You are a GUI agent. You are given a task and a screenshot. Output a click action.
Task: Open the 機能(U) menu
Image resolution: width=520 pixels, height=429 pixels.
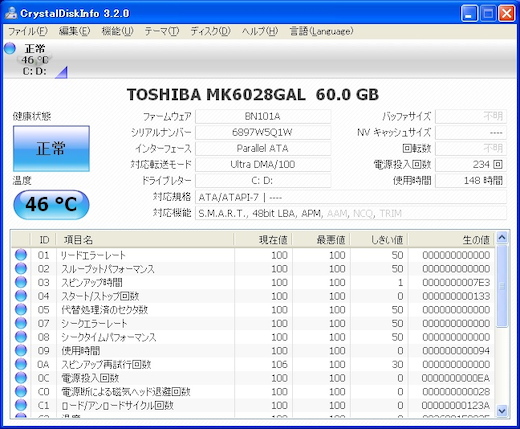click(x=117, y=31)
